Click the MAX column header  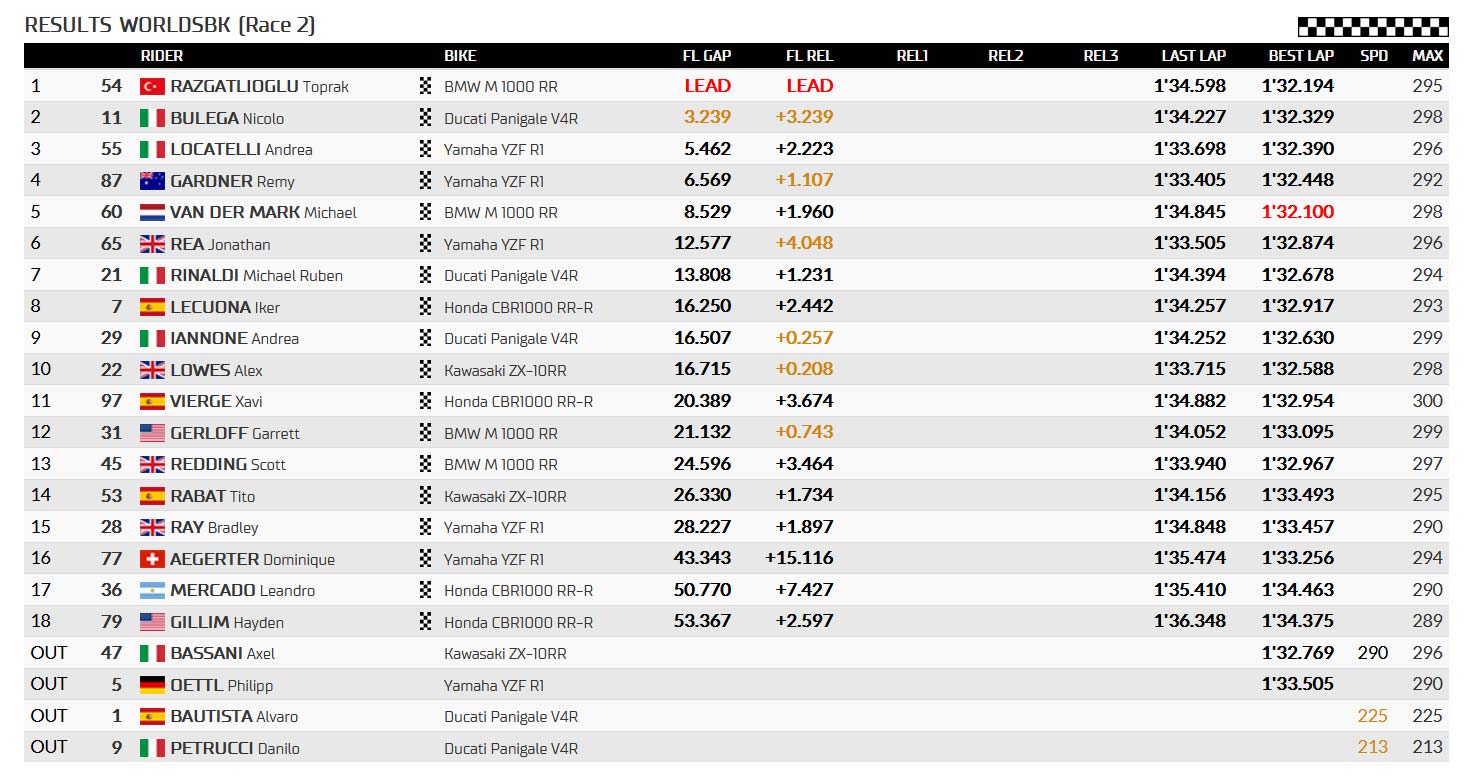coord(1427,56)
